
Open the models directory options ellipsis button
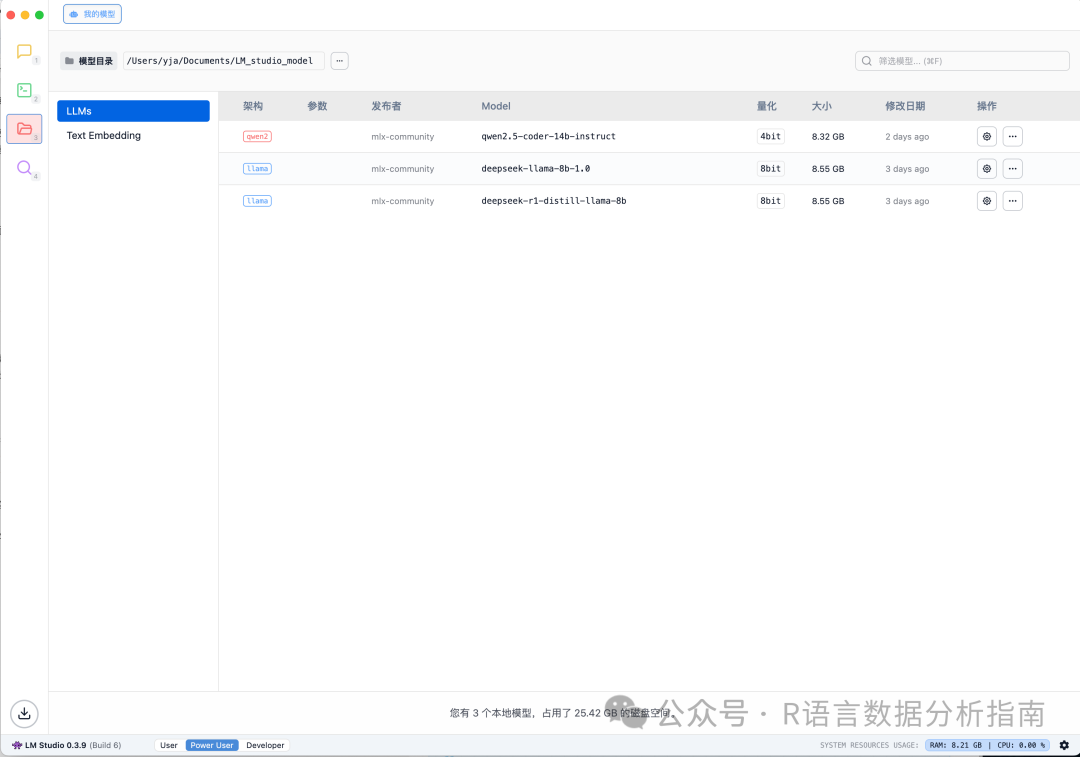340,61
